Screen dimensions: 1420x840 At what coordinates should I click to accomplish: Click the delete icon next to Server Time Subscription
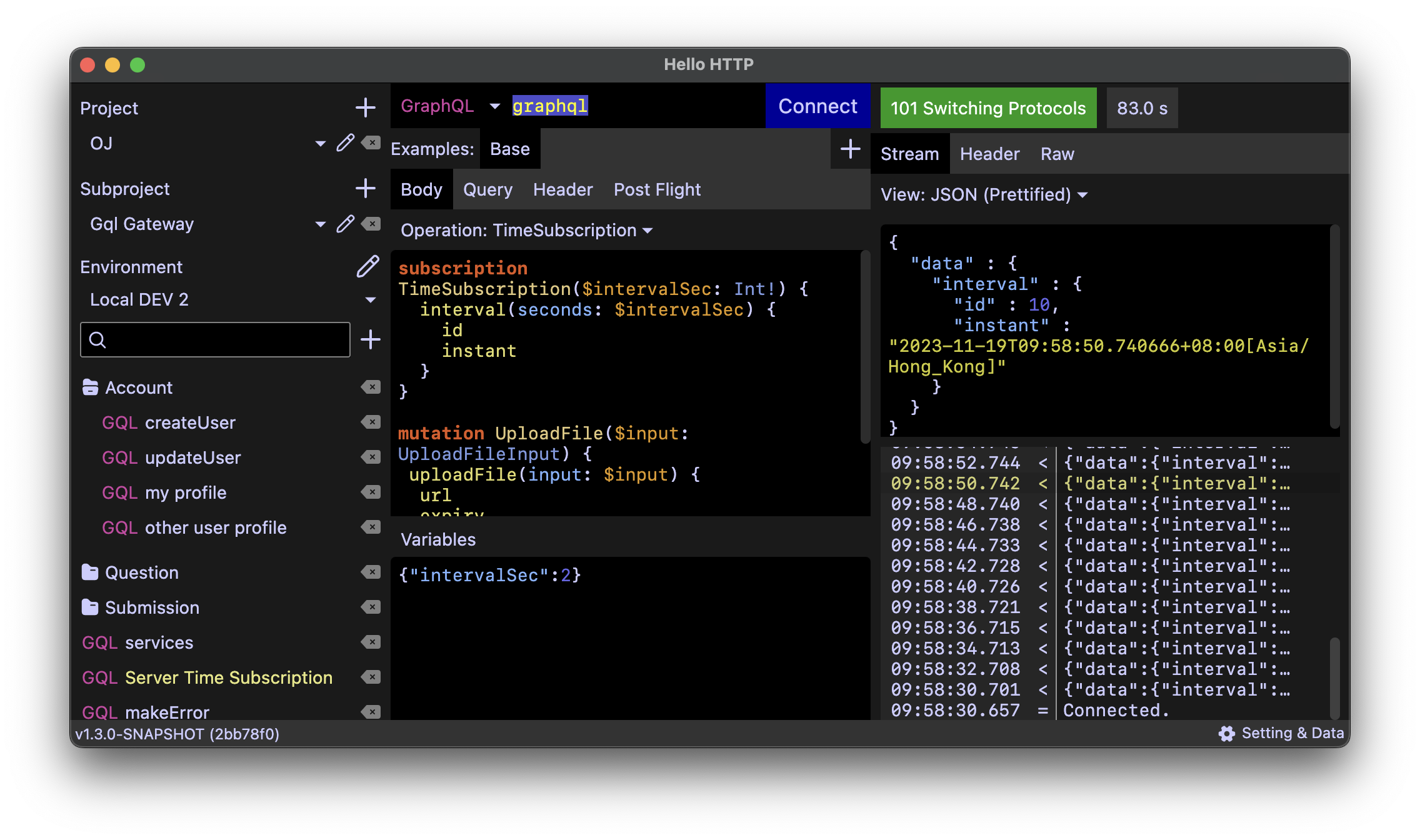click(x=371, y=677)
